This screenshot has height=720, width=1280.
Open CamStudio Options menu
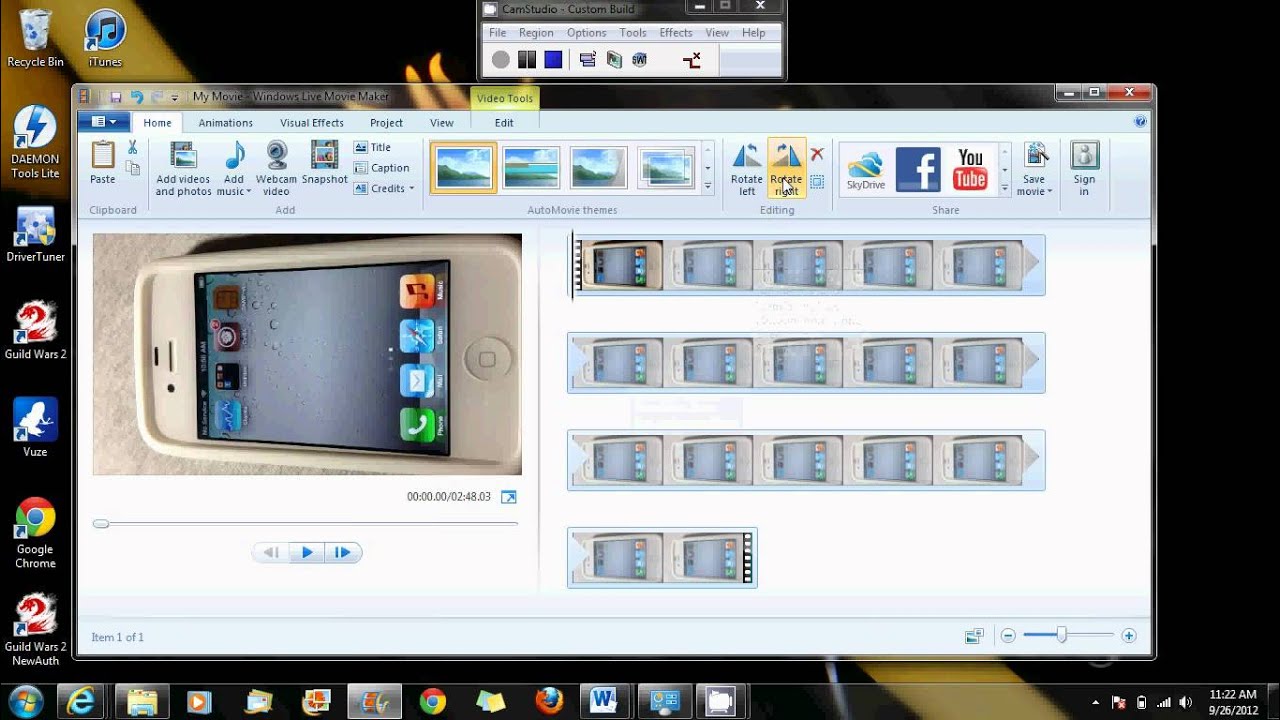click(586, 33)
